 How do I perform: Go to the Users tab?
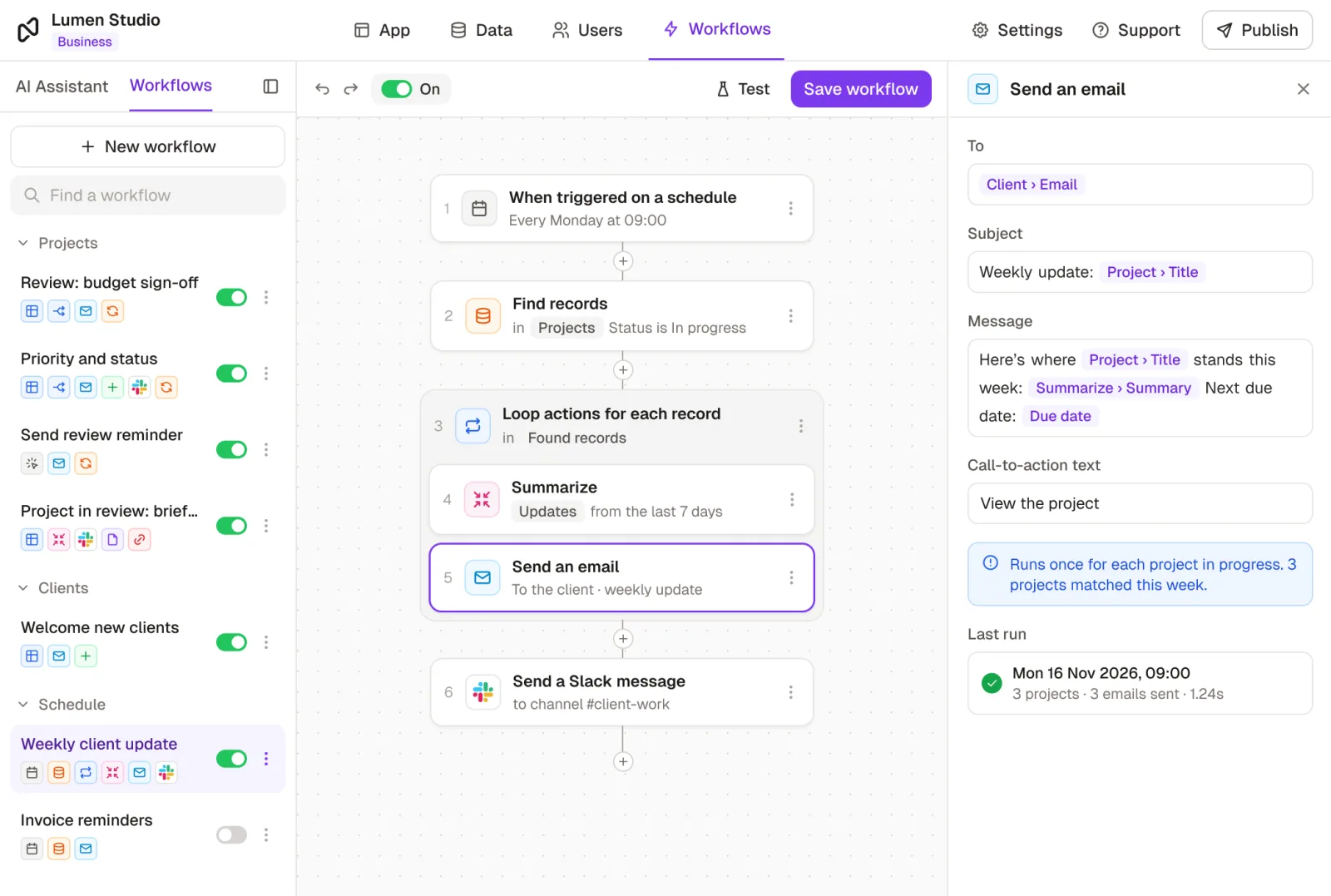click(587, 30)
